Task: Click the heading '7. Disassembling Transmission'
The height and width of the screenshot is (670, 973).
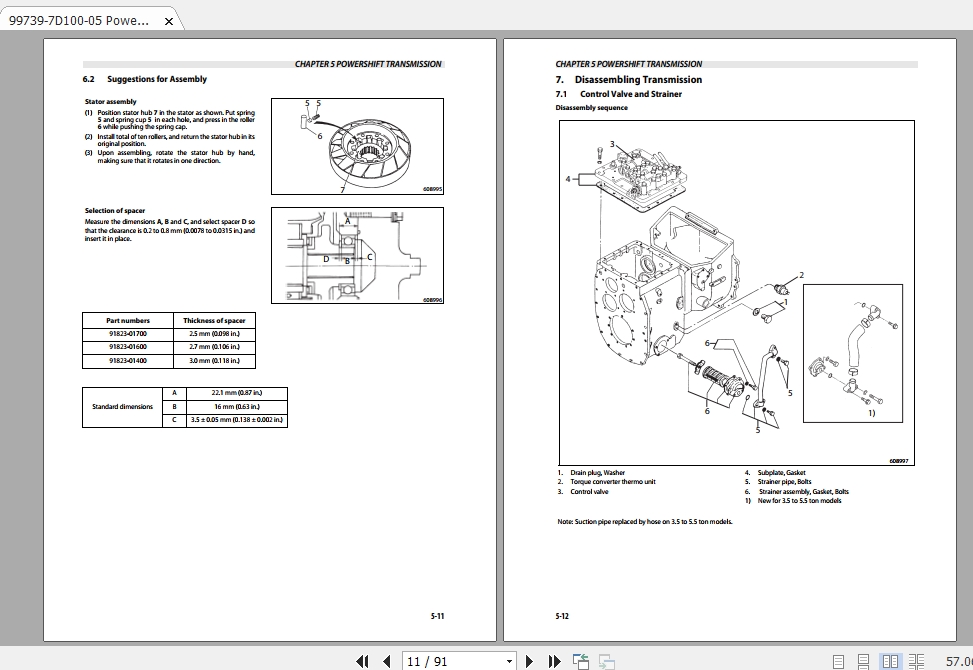Action: tap(629, 79)
